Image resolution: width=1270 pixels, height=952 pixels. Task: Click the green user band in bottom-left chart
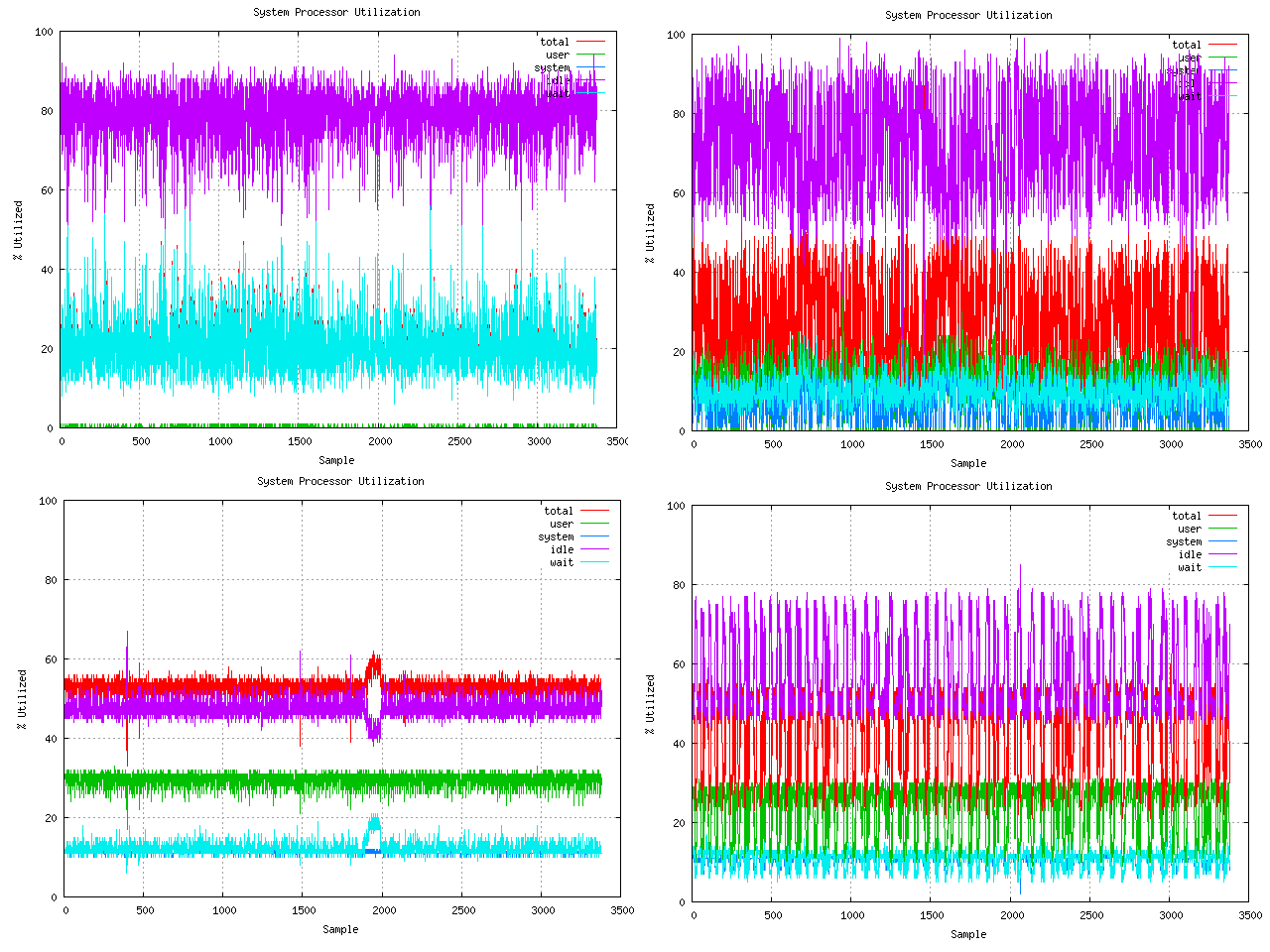pos(298,783)
